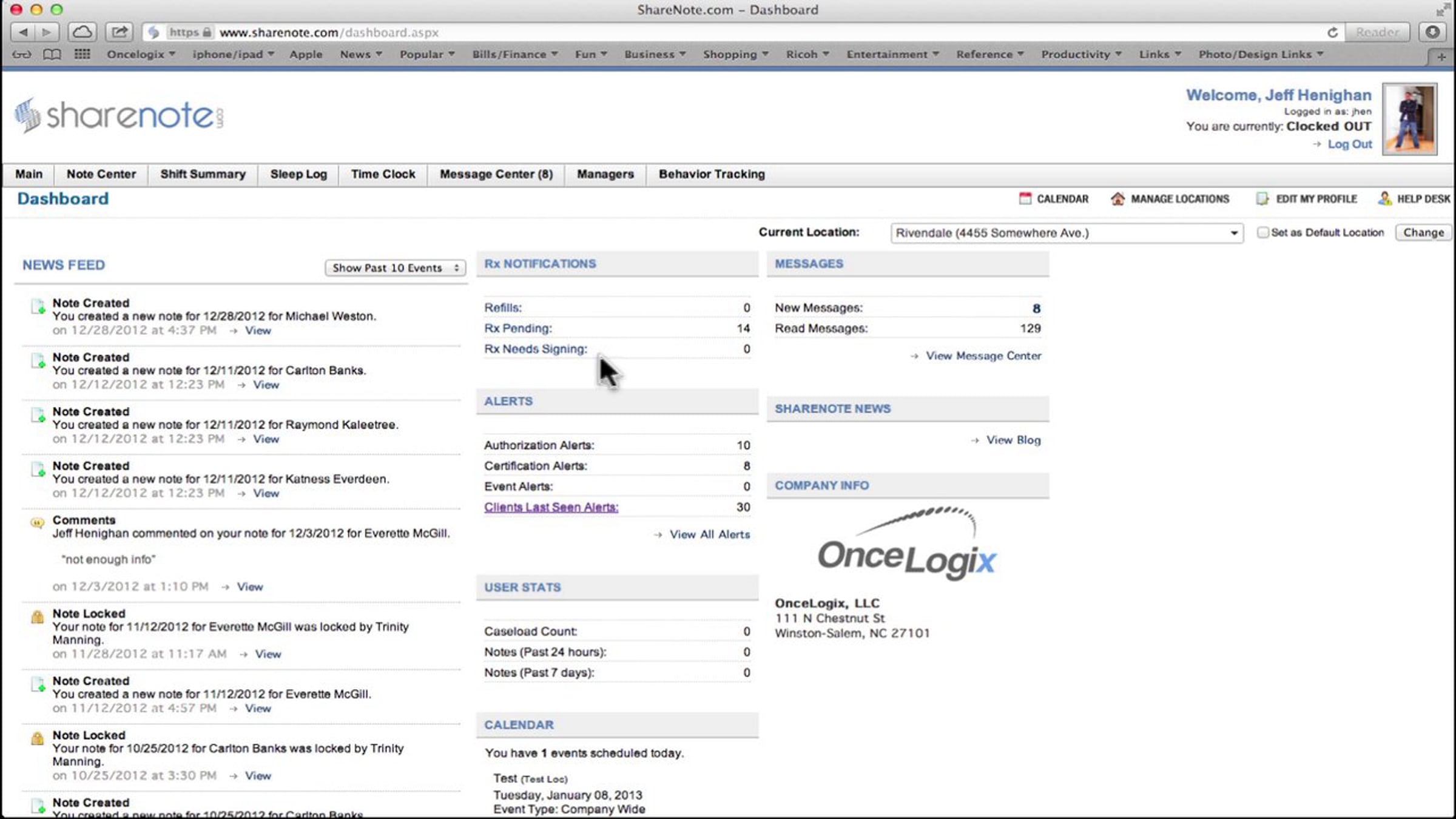Click the Calendar icon in toolbar
The image size is (1456, 819).
pyautogui.click(x=1025, y=198)
